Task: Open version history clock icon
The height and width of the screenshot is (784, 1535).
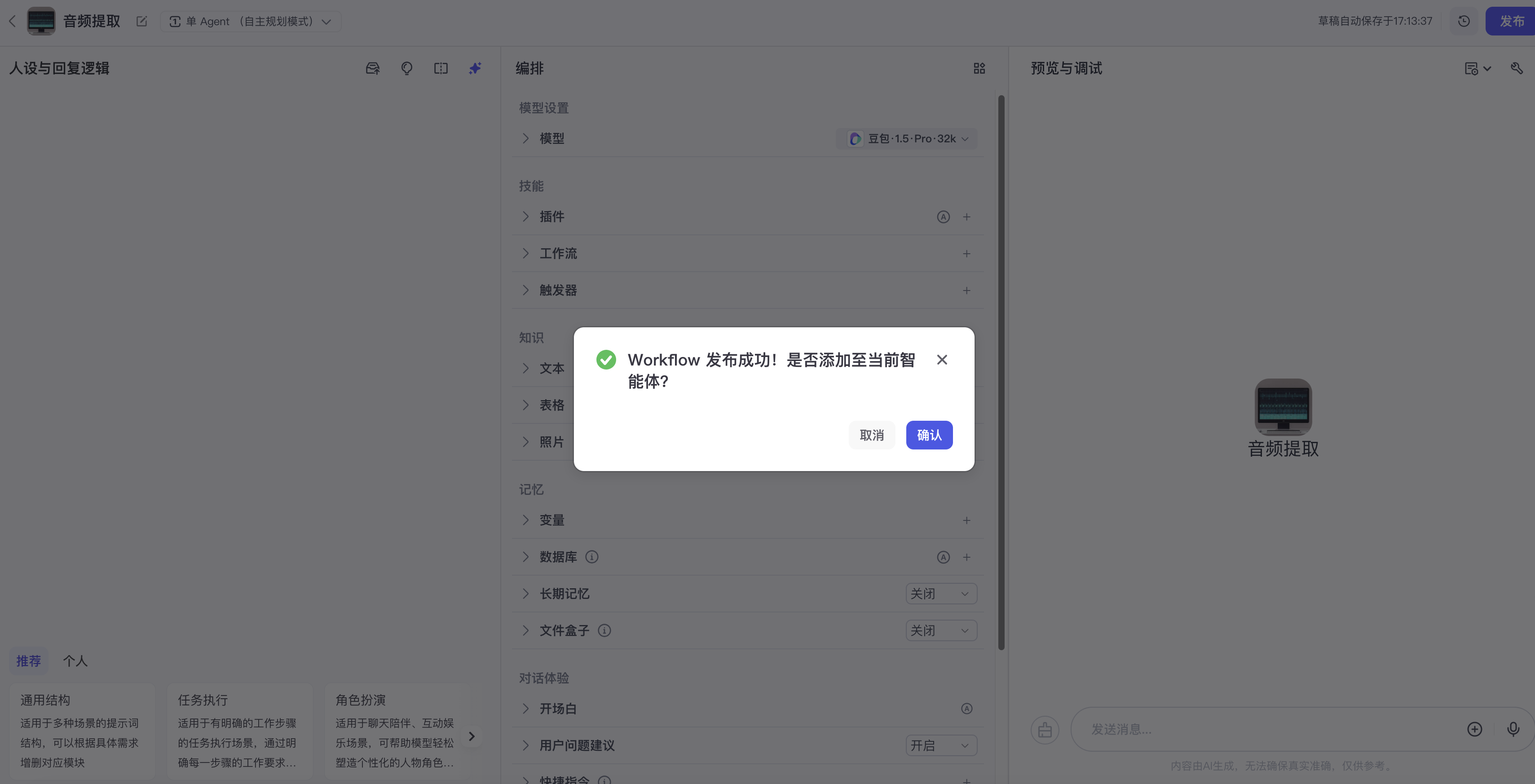Action: point(1464,22)
